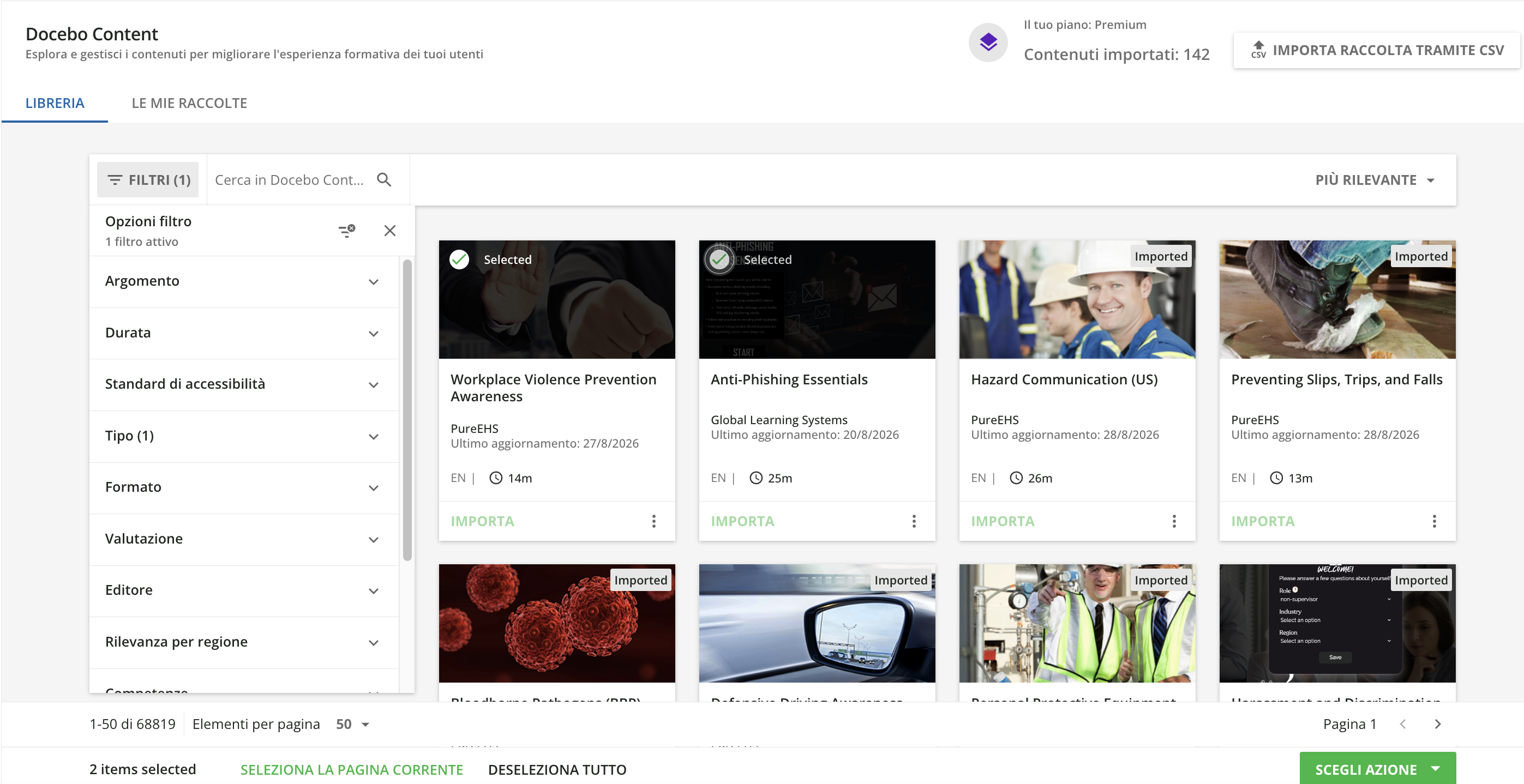Screen dimensions: 1524x784
Task: Open the Scegli azione dropdown
Action: click(1377, 769)
